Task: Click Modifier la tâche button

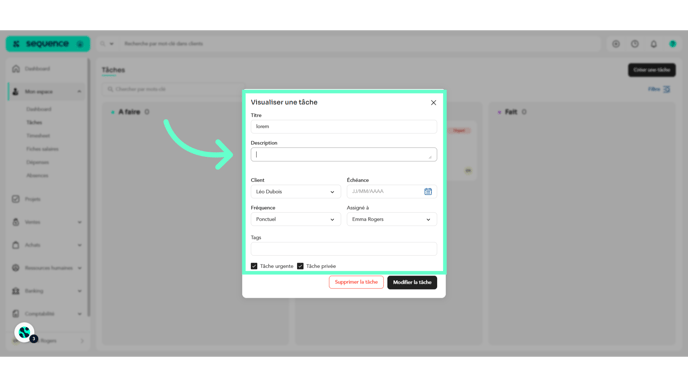Action: [412, 282]
